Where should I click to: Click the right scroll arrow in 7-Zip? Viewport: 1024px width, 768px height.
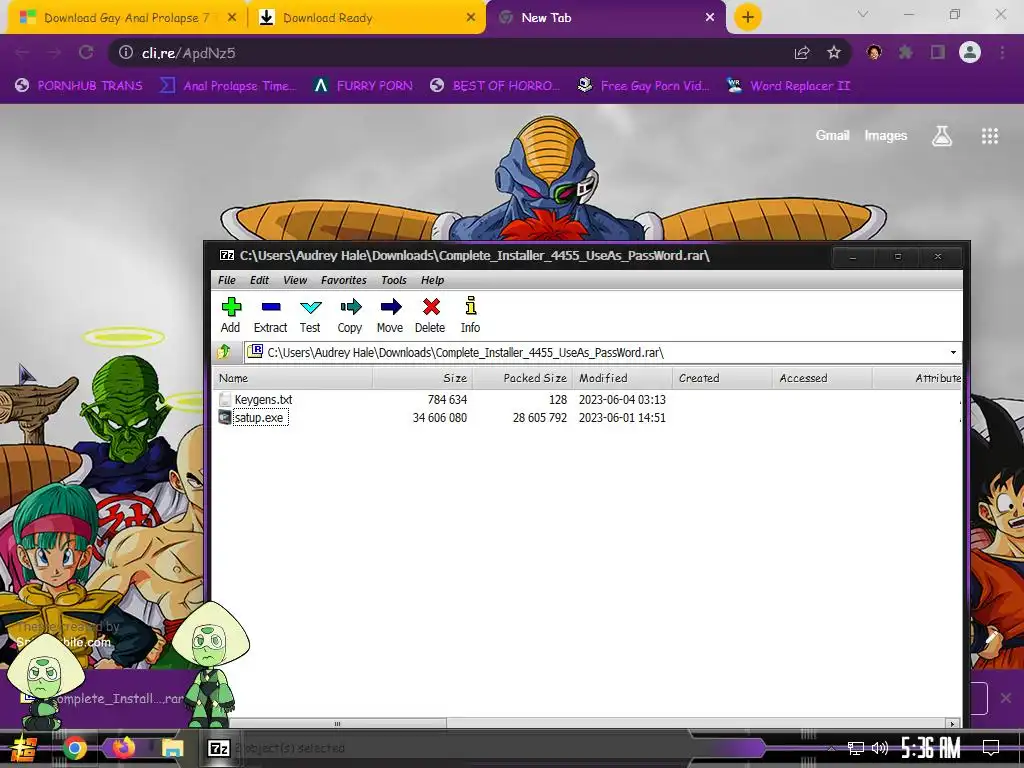coord(953,724)
